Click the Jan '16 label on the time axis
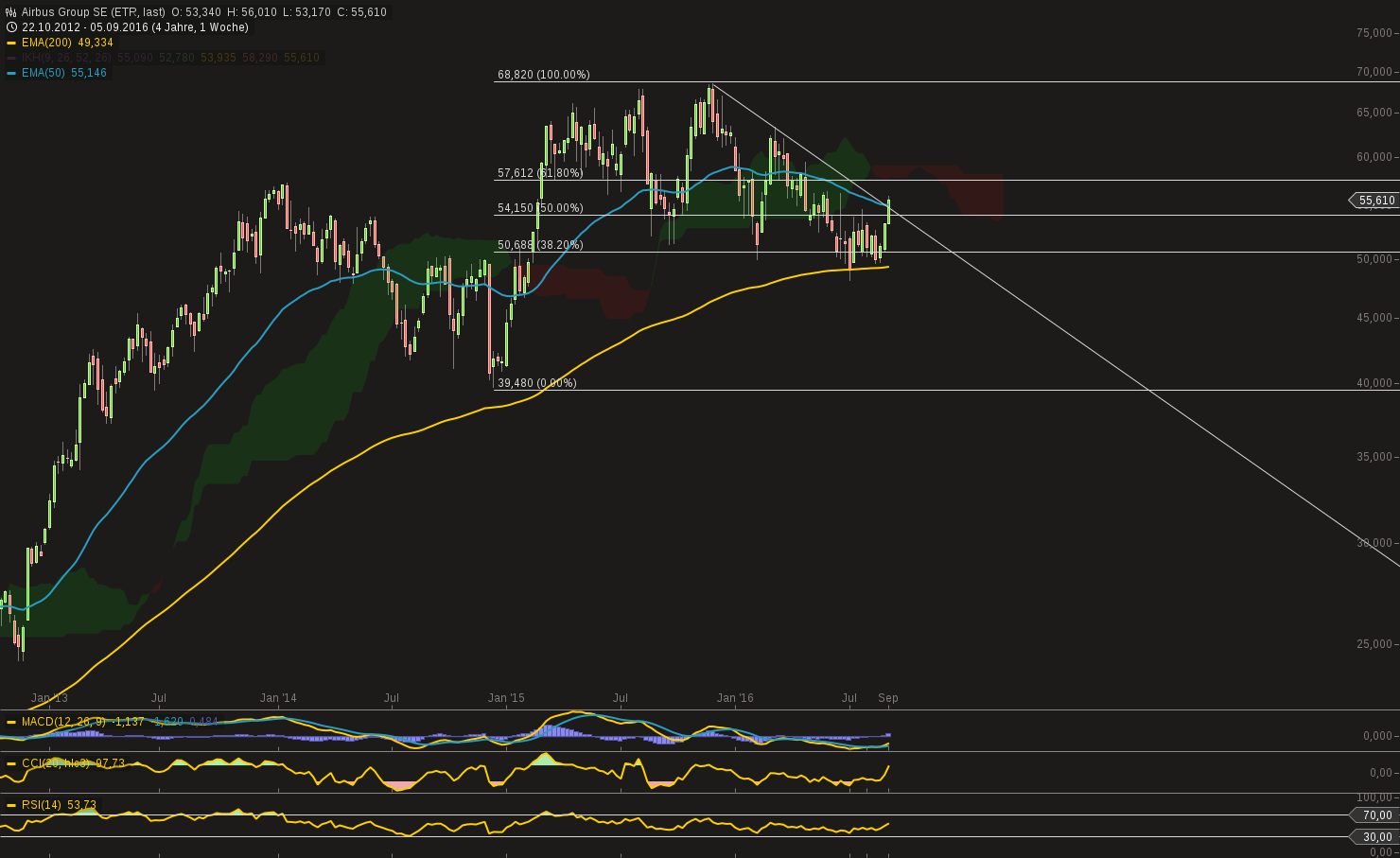Image resolution: width=1400 pixels, height=858 pixels. (x=735, y=697)
